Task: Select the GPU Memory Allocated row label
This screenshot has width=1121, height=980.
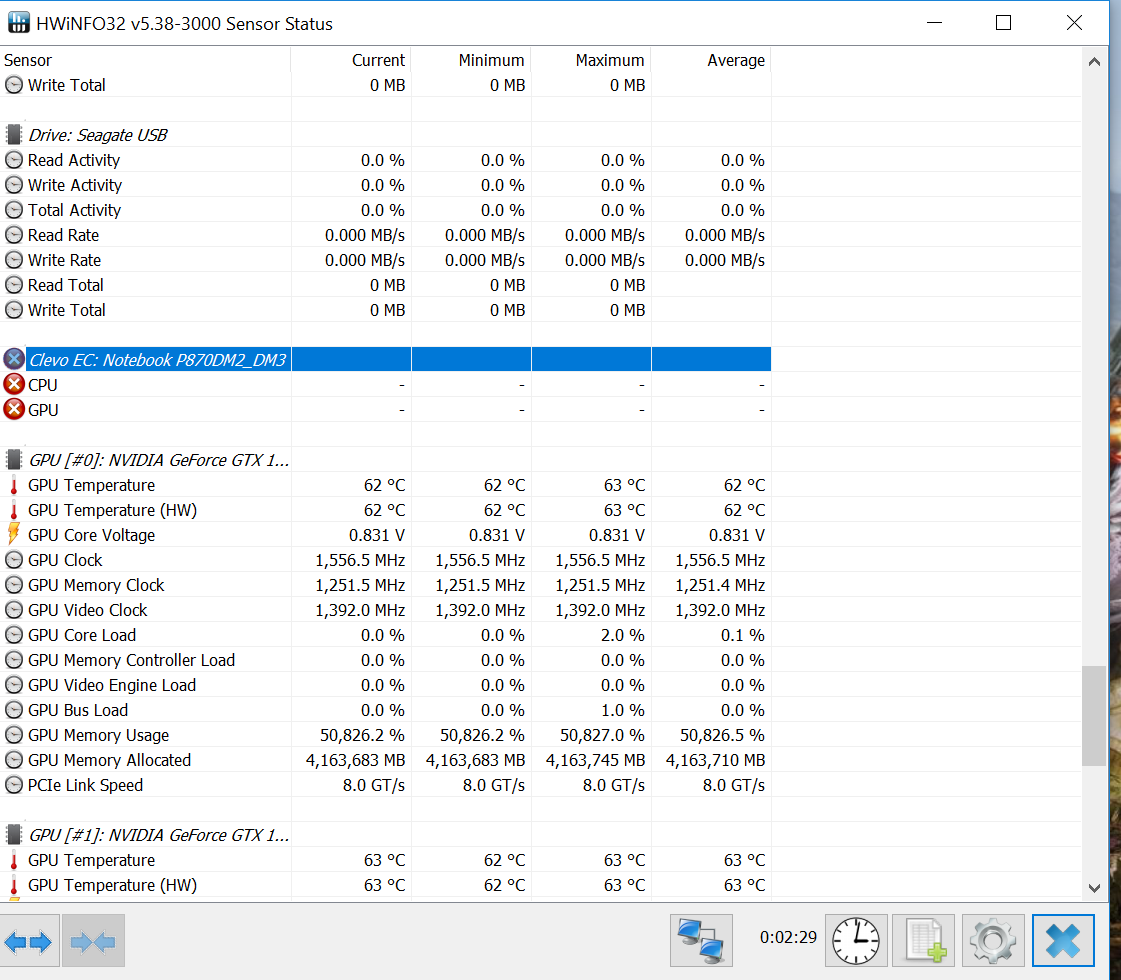Action: (109, 760)
